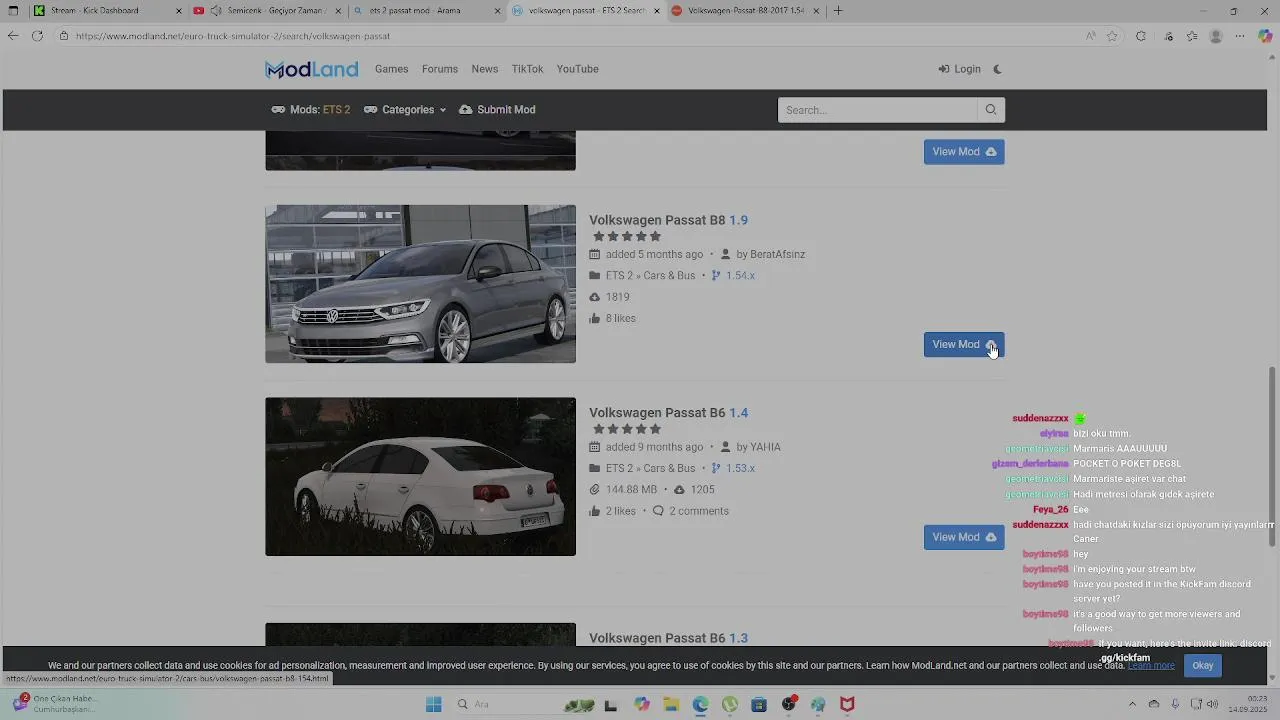Click the browser Back arrow

pyautogui.click(x=13, y=36)
